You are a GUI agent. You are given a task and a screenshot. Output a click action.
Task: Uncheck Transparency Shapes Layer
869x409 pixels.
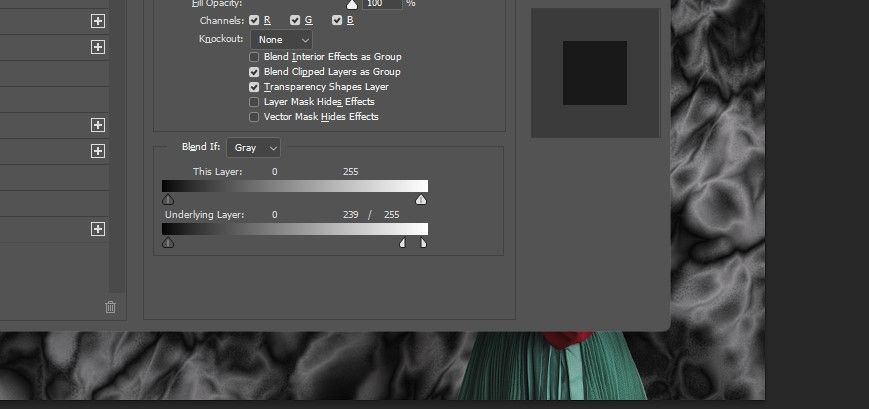tap(254, 87)
